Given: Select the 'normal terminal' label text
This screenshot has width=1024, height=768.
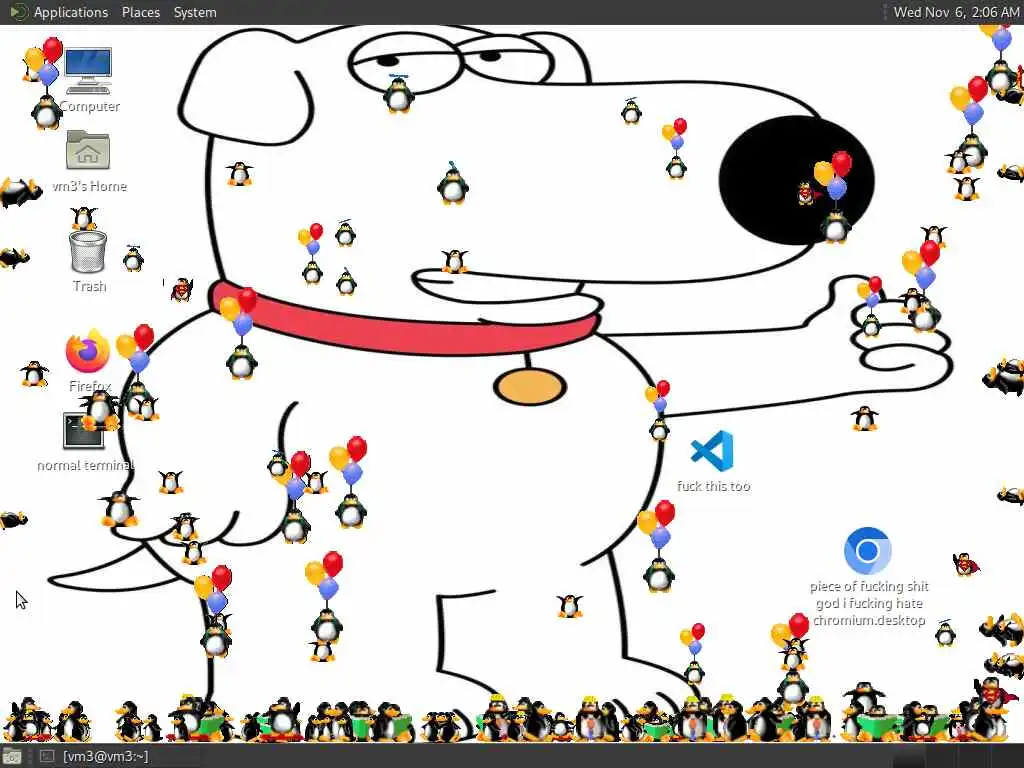Looking at the screenshot, I should pyautogui.click(x=85, y=465).
